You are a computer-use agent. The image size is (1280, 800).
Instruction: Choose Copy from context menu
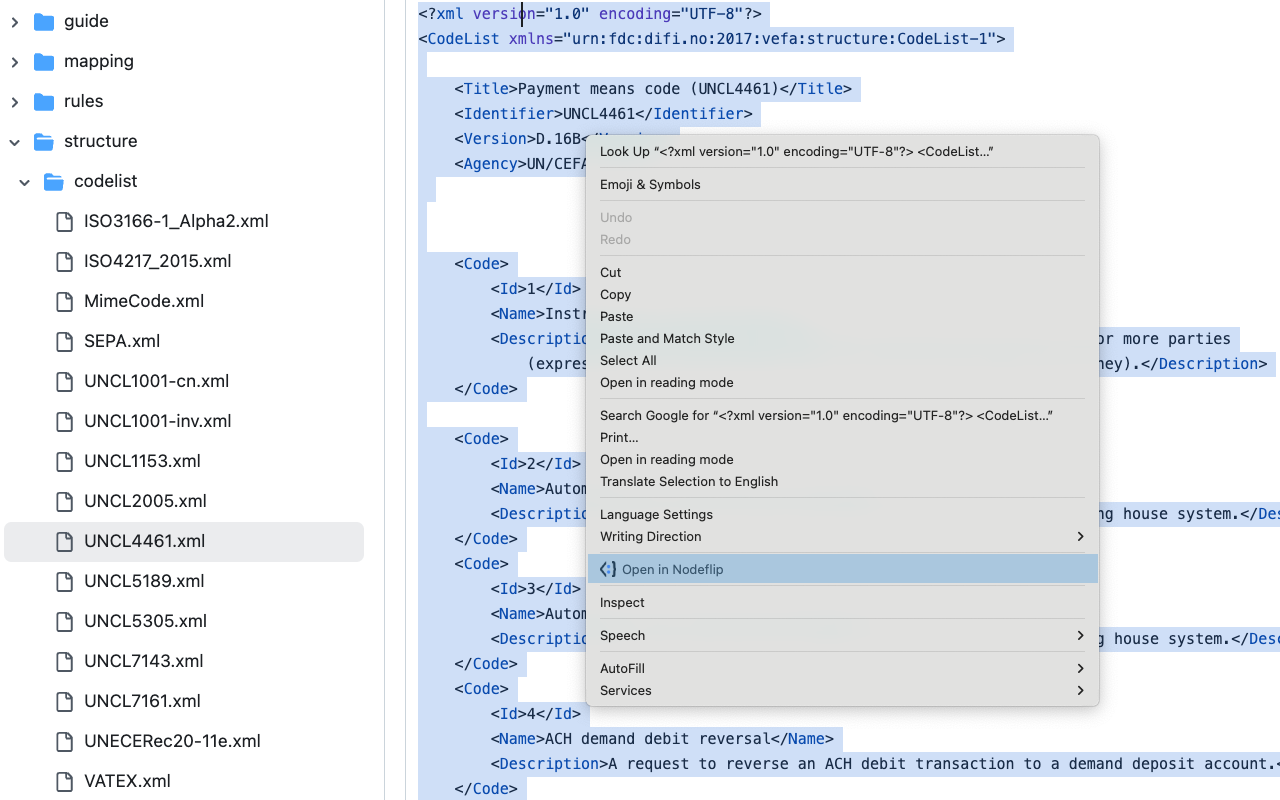843,294
